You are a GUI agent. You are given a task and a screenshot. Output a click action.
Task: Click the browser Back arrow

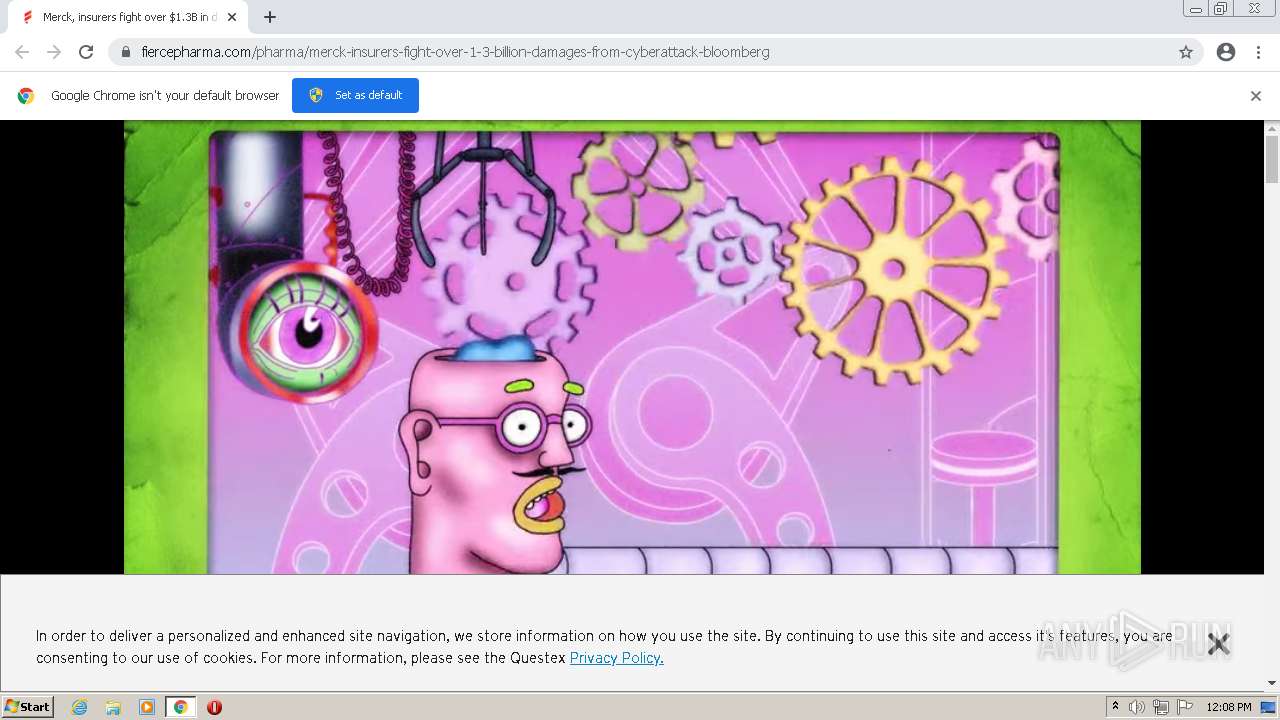pos(22,52)
